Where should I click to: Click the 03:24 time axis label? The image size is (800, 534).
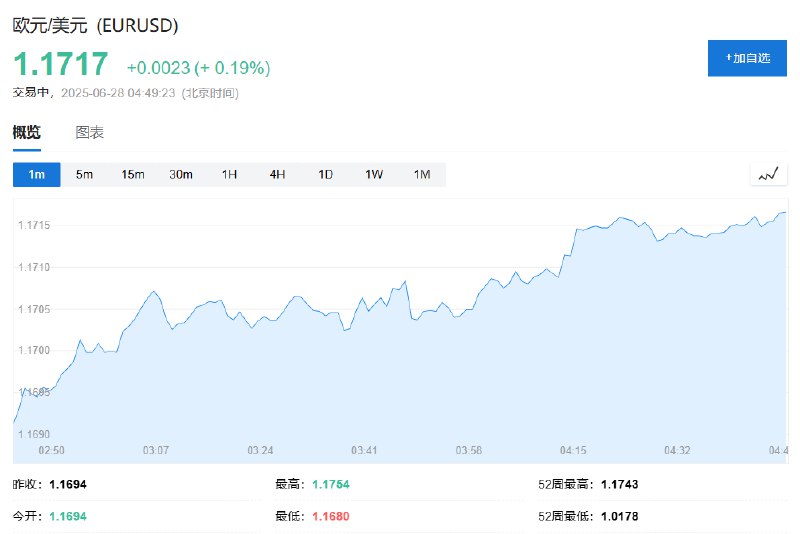(260, 450)
